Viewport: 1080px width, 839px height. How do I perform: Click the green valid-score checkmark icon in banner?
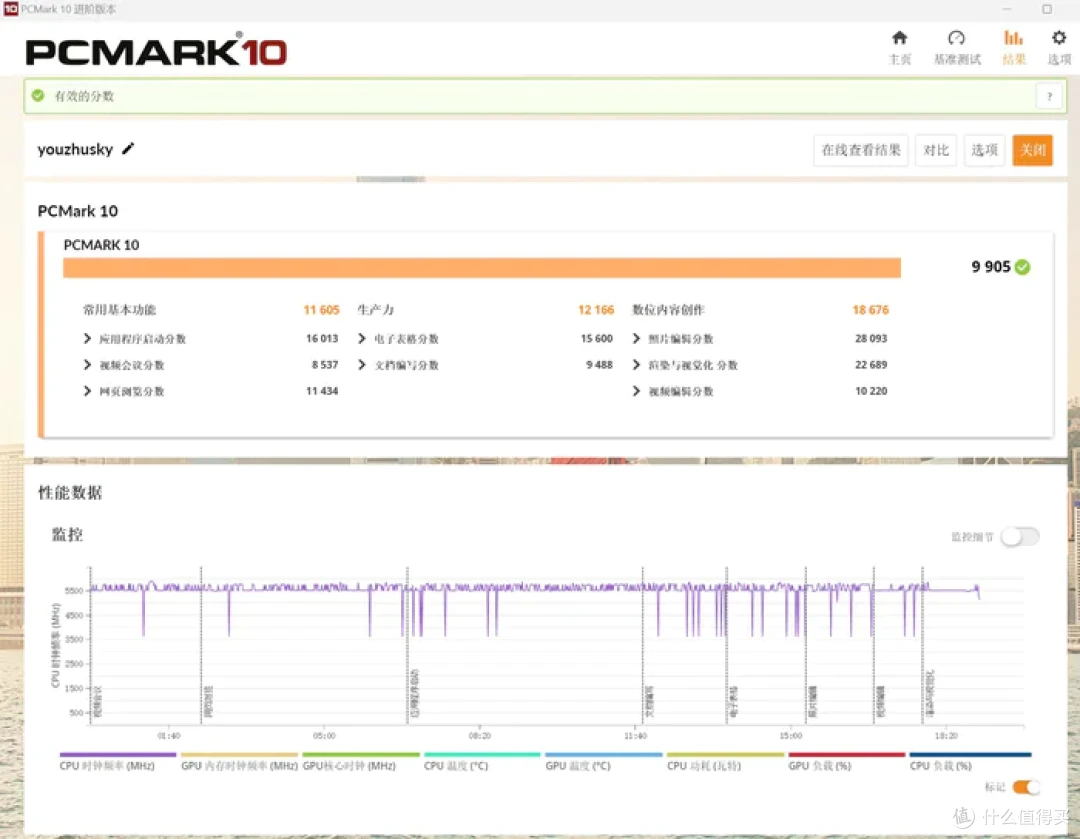tap(38, 96)
